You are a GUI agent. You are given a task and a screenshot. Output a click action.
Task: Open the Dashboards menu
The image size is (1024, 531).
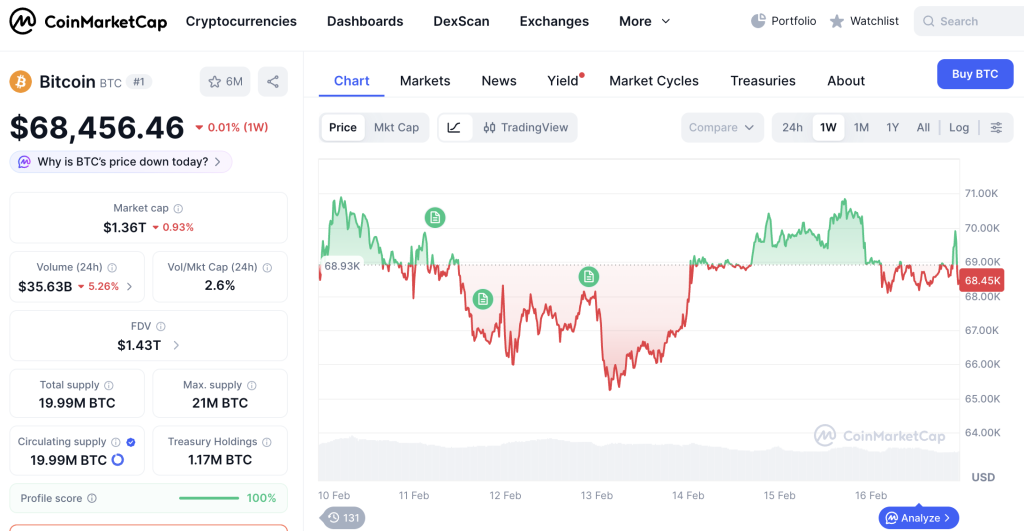[x=365, y=22]
